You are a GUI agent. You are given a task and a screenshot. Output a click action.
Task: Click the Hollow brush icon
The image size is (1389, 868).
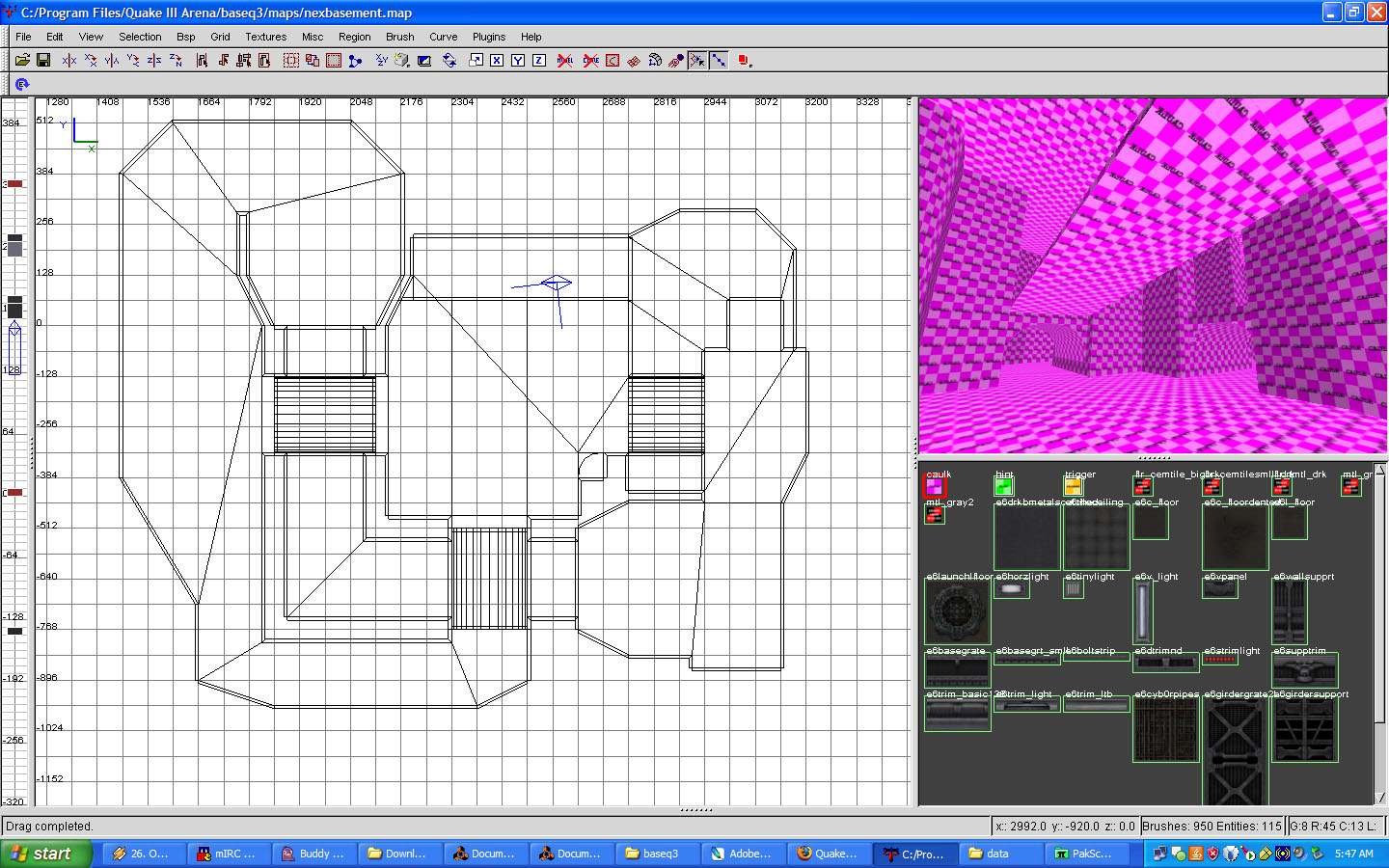334,60
